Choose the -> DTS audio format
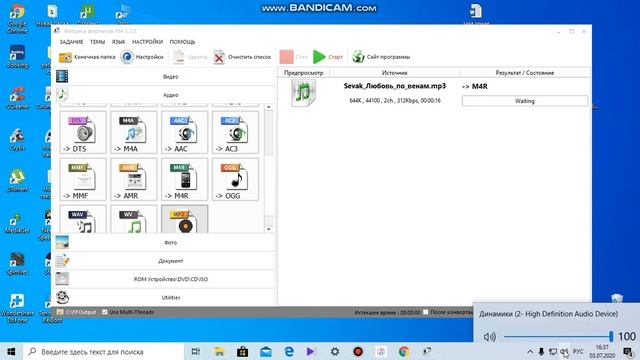Image resolution: width=640 pixels, height=360 pixels. 83,133
